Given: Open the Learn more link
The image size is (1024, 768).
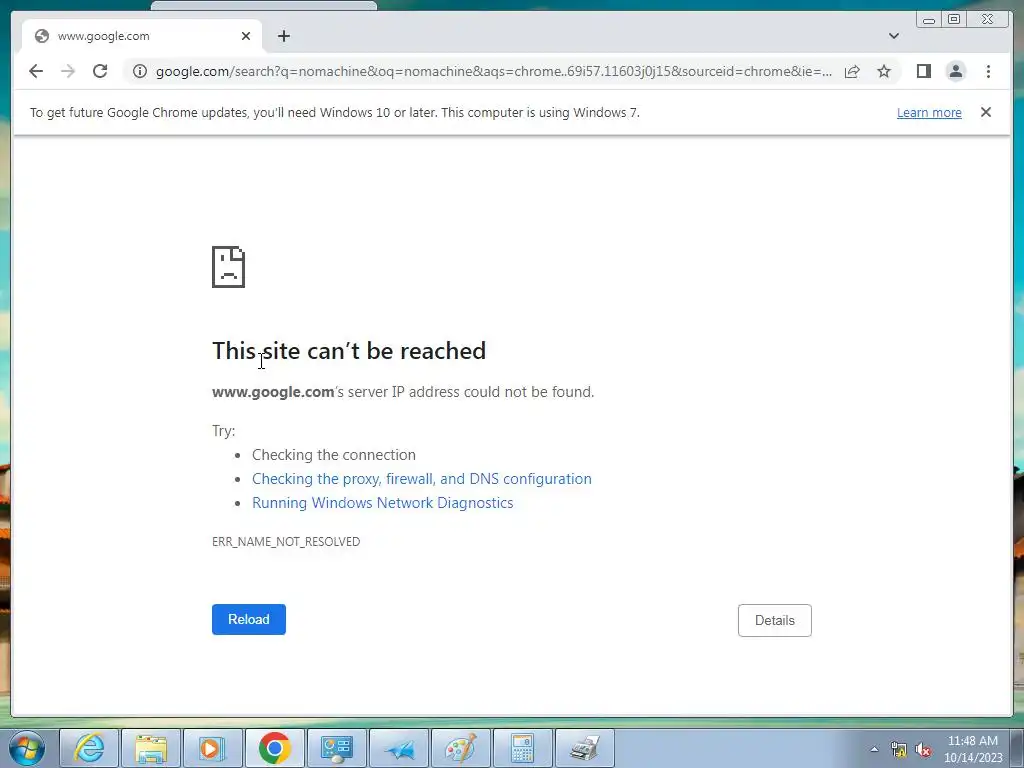Looking at the screenshot, I should [929, 112].
